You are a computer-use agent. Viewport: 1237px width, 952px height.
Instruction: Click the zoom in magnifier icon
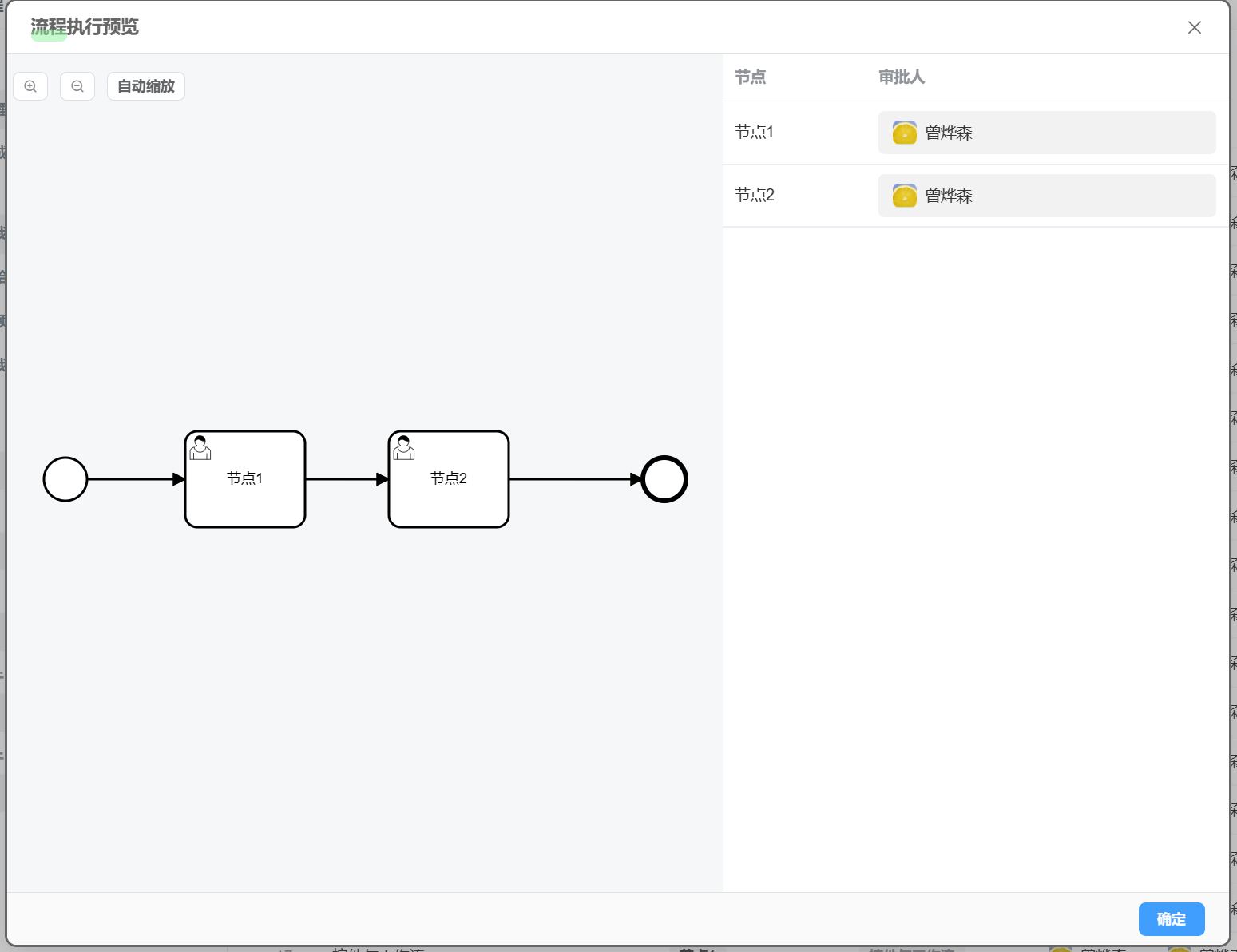30,86
